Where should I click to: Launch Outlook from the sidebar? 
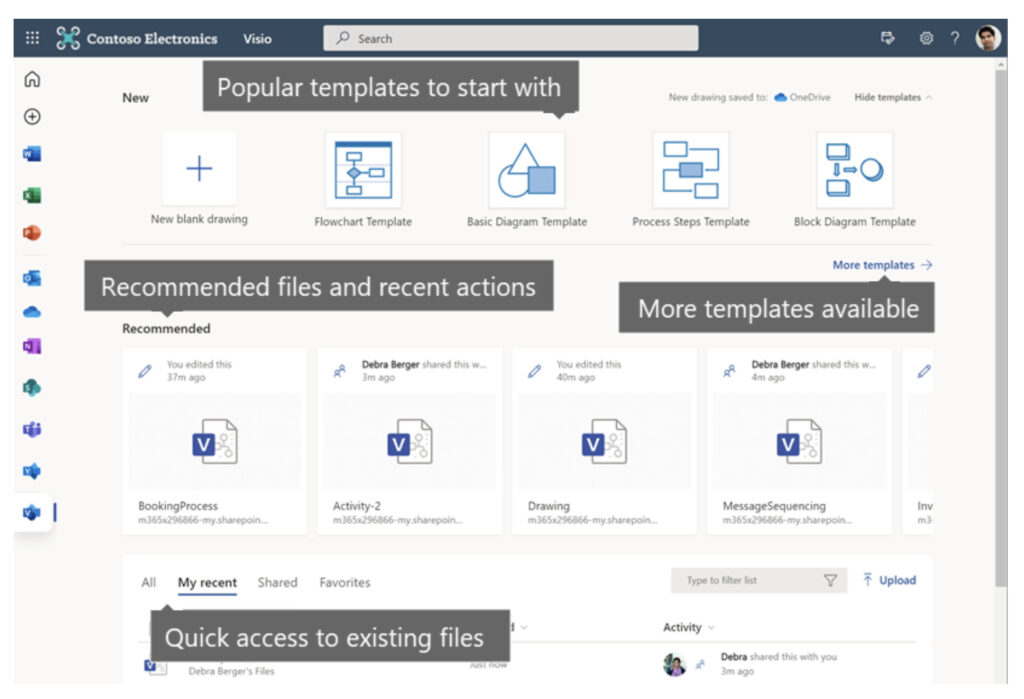click(x=32, y=278)
